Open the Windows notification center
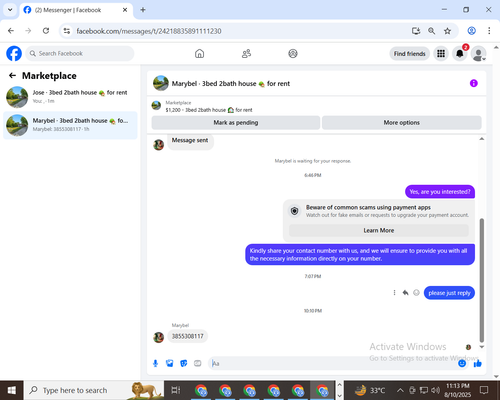Image resolution: width=500 pixels, height=400 pixels. pyautogui.click(x=484, y=390)
